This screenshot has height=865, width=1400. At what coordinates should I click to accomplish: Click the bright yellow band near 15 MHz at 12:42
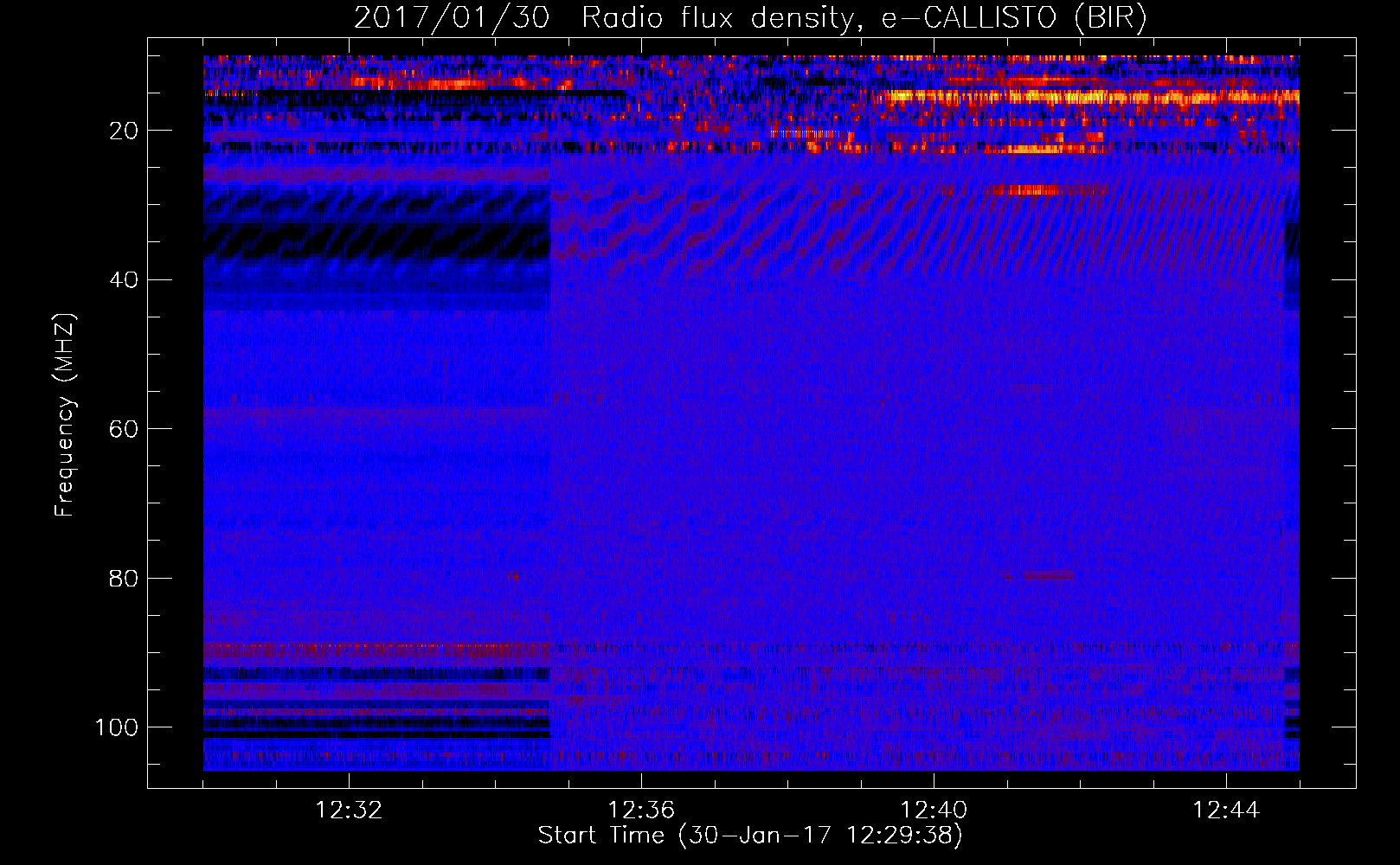point(1090,97)
